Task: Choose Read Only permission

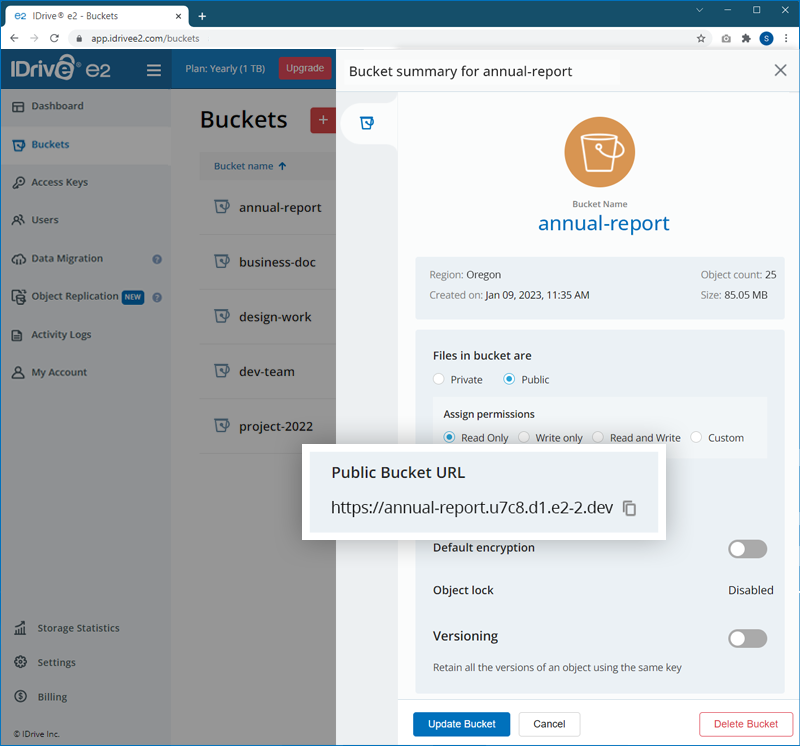Action: 449,437
